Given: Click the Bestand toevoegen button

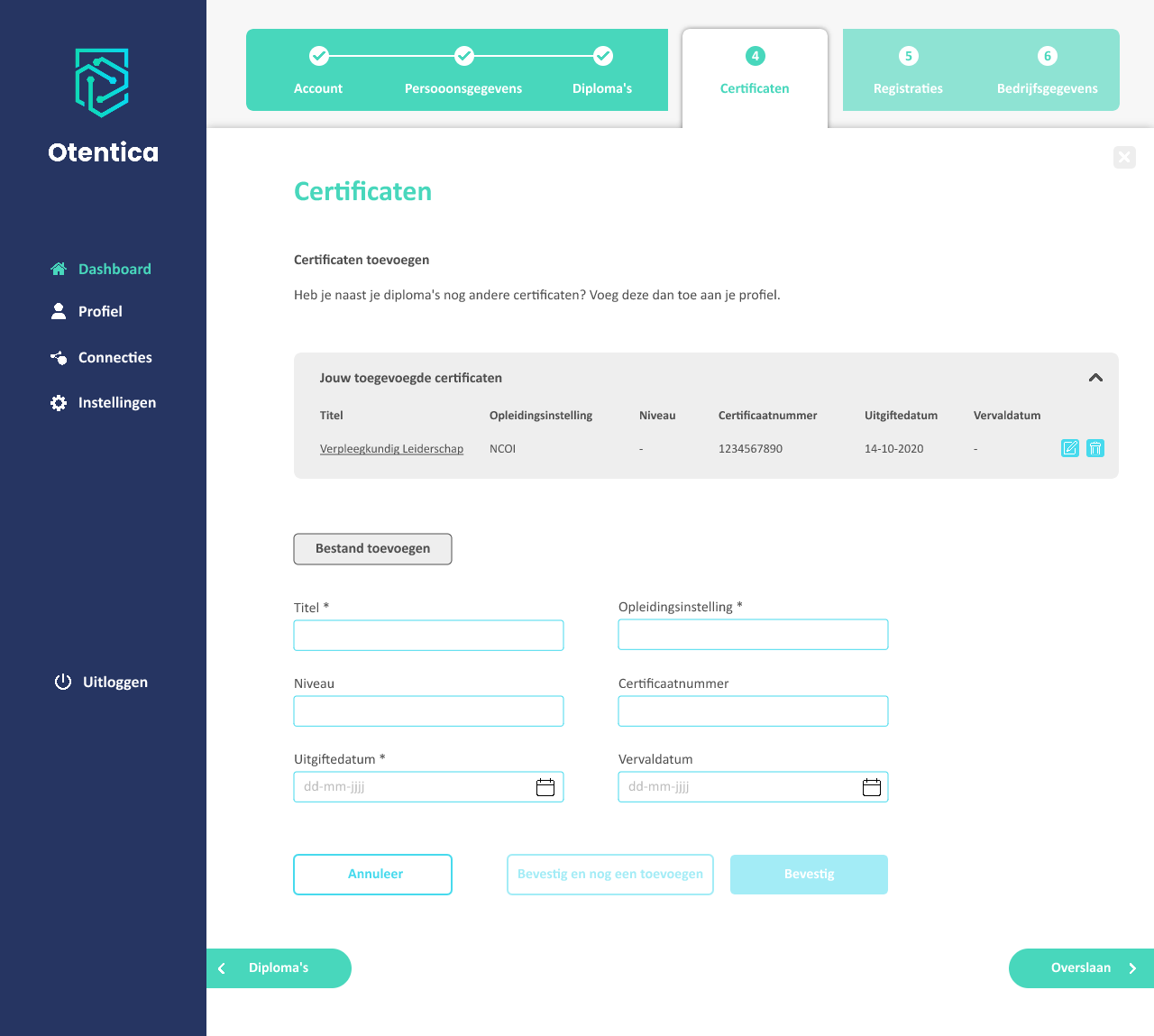Looking at the screenshot, I should pos(372,549).
